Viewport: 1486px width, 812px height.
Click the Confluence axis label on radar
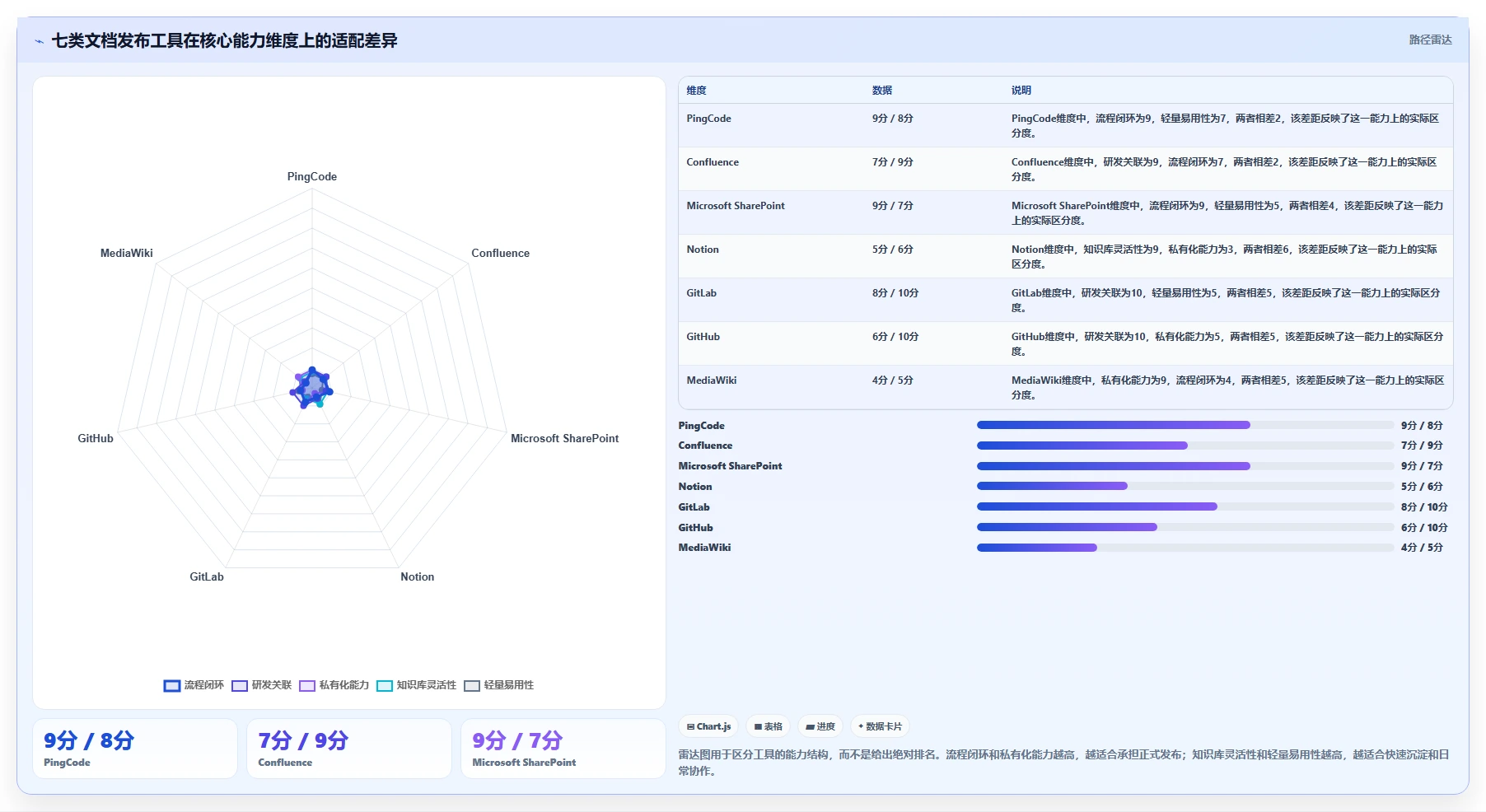pyautogui.click(x=500, y=253)
